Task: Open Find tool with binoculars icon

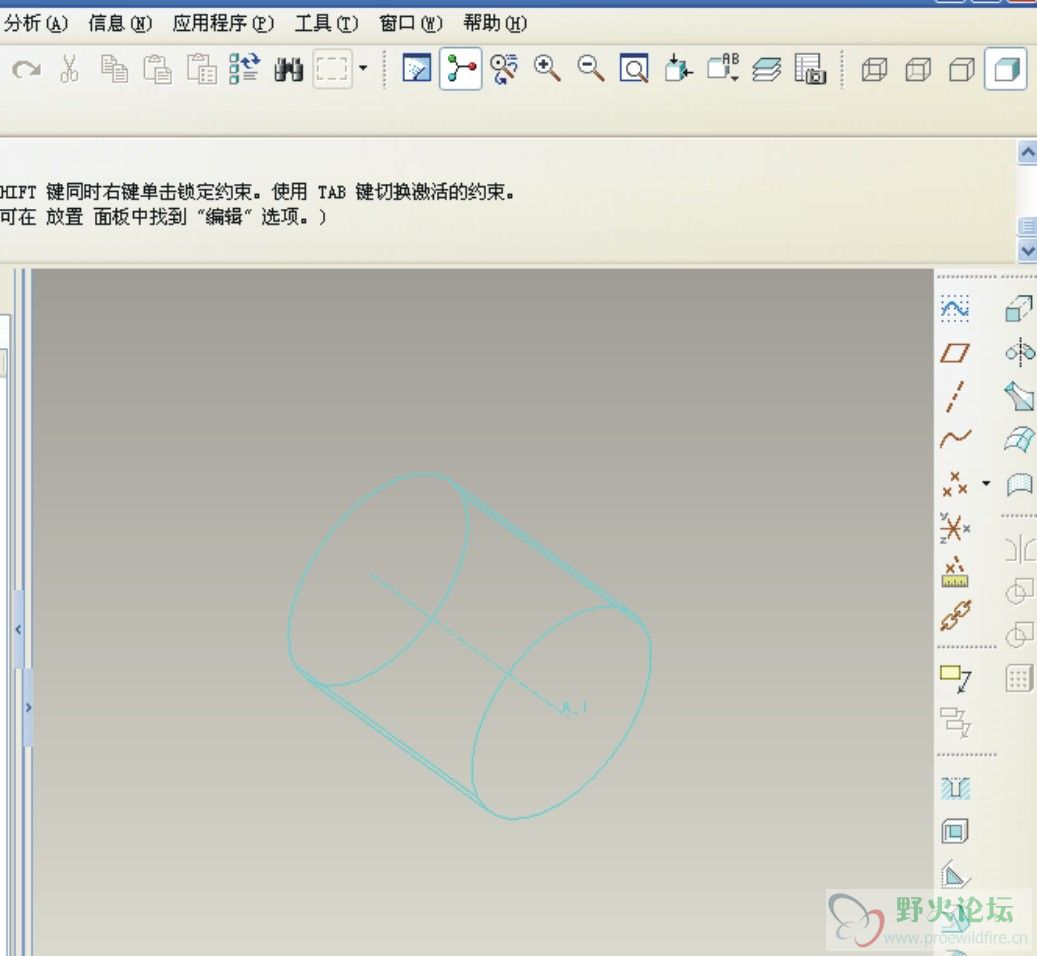Action: point(288,69)
